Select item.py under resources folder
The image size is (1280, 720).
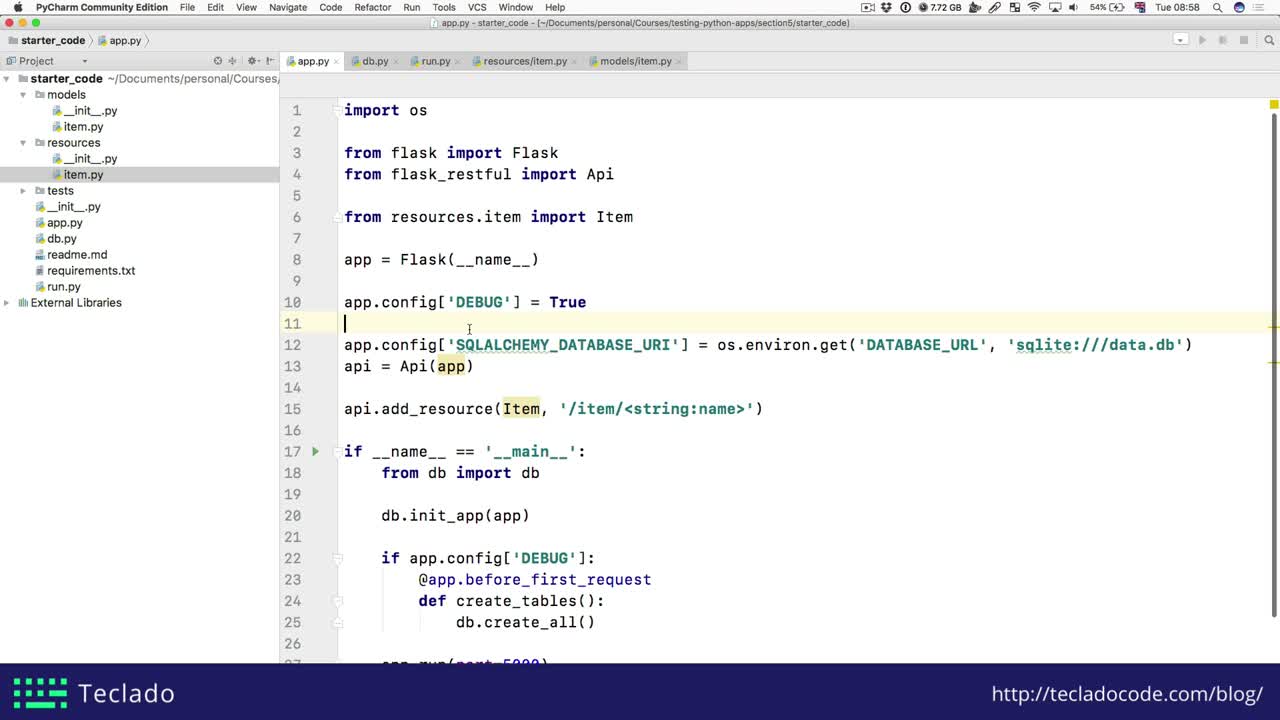coord(83,174)
